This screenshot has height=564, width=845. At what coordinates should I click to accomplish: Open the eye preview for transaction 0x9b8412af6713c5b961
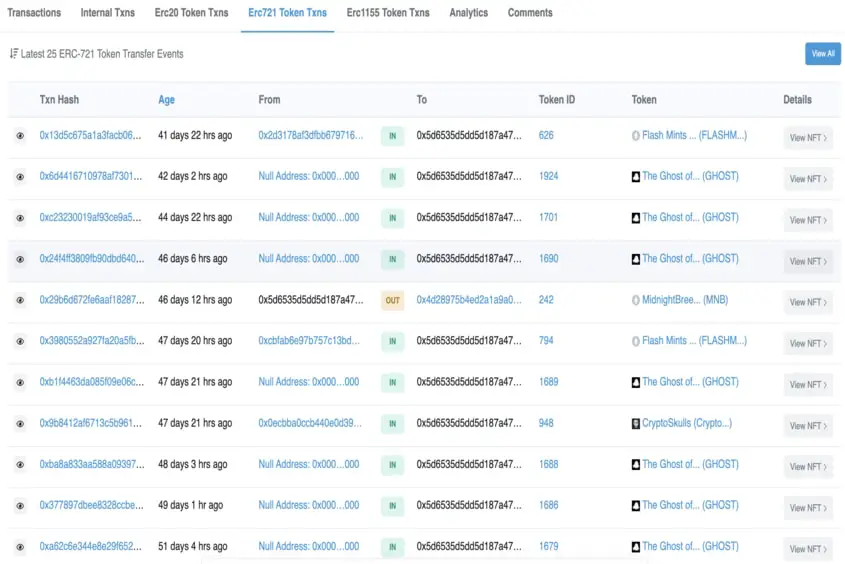pyautogui.click(x=20, y=423)
